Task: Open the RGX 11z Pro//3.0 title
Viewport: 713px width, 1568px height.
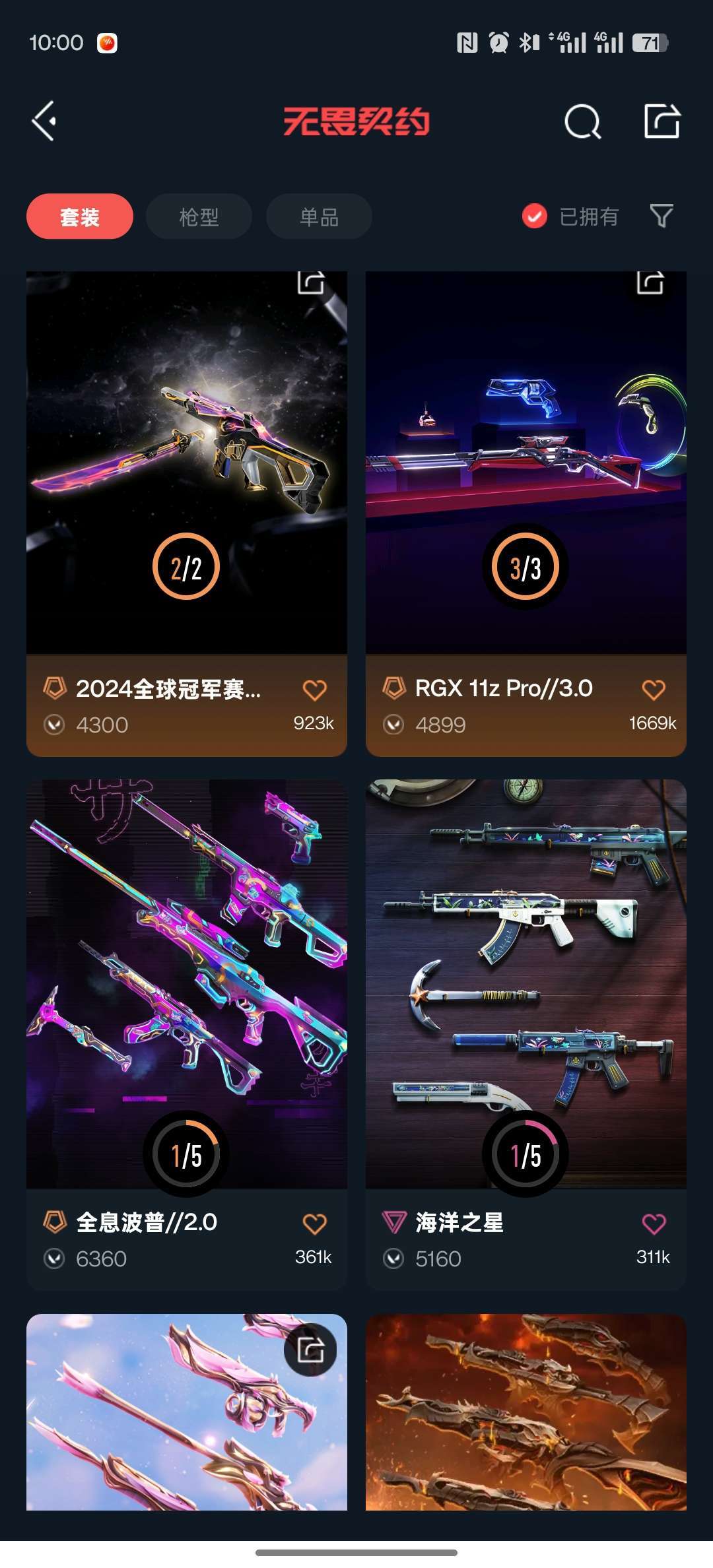Action: [x=504, y=688]
